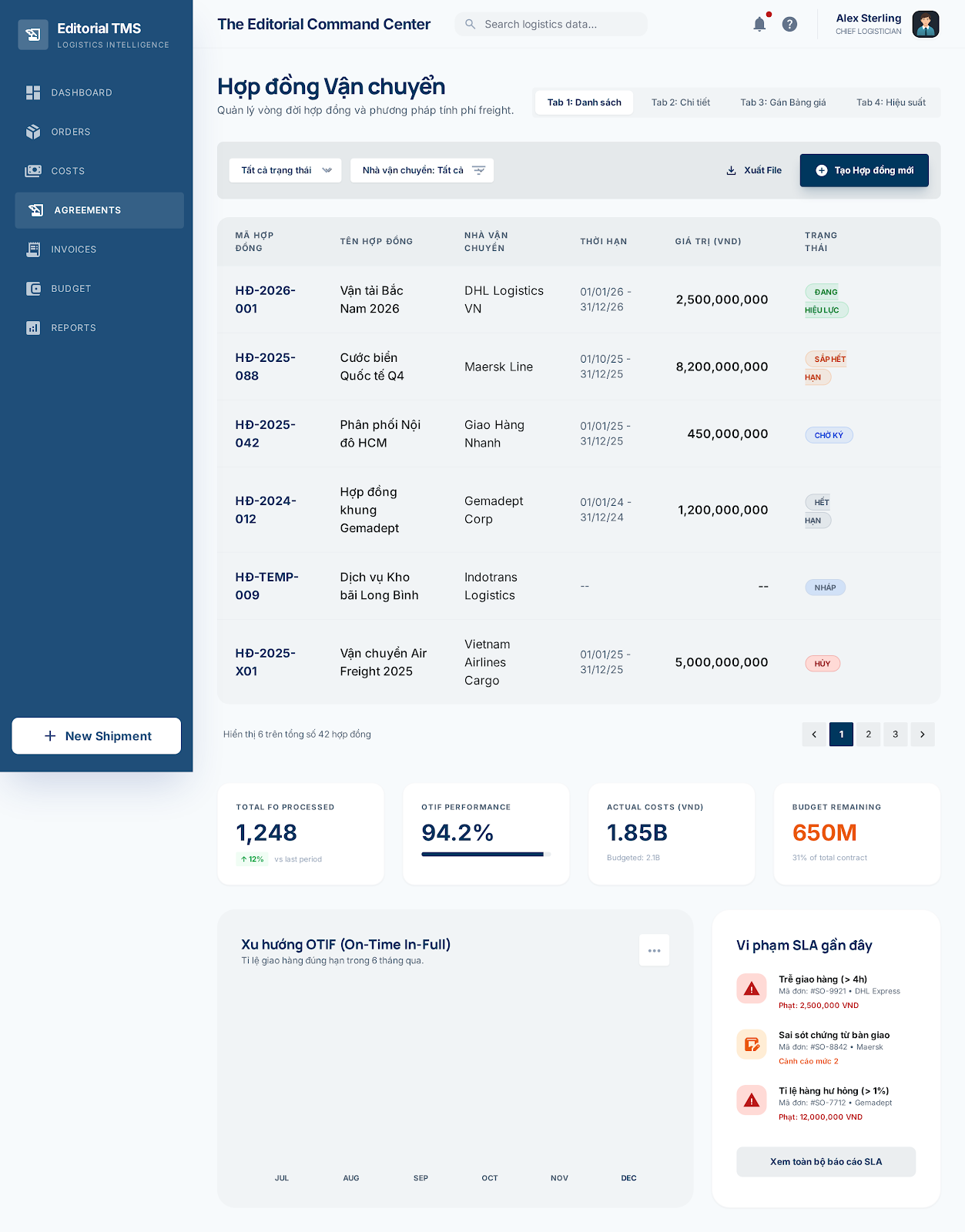Click the Xuất File button

pyautogui.click(x=754, y=170)
